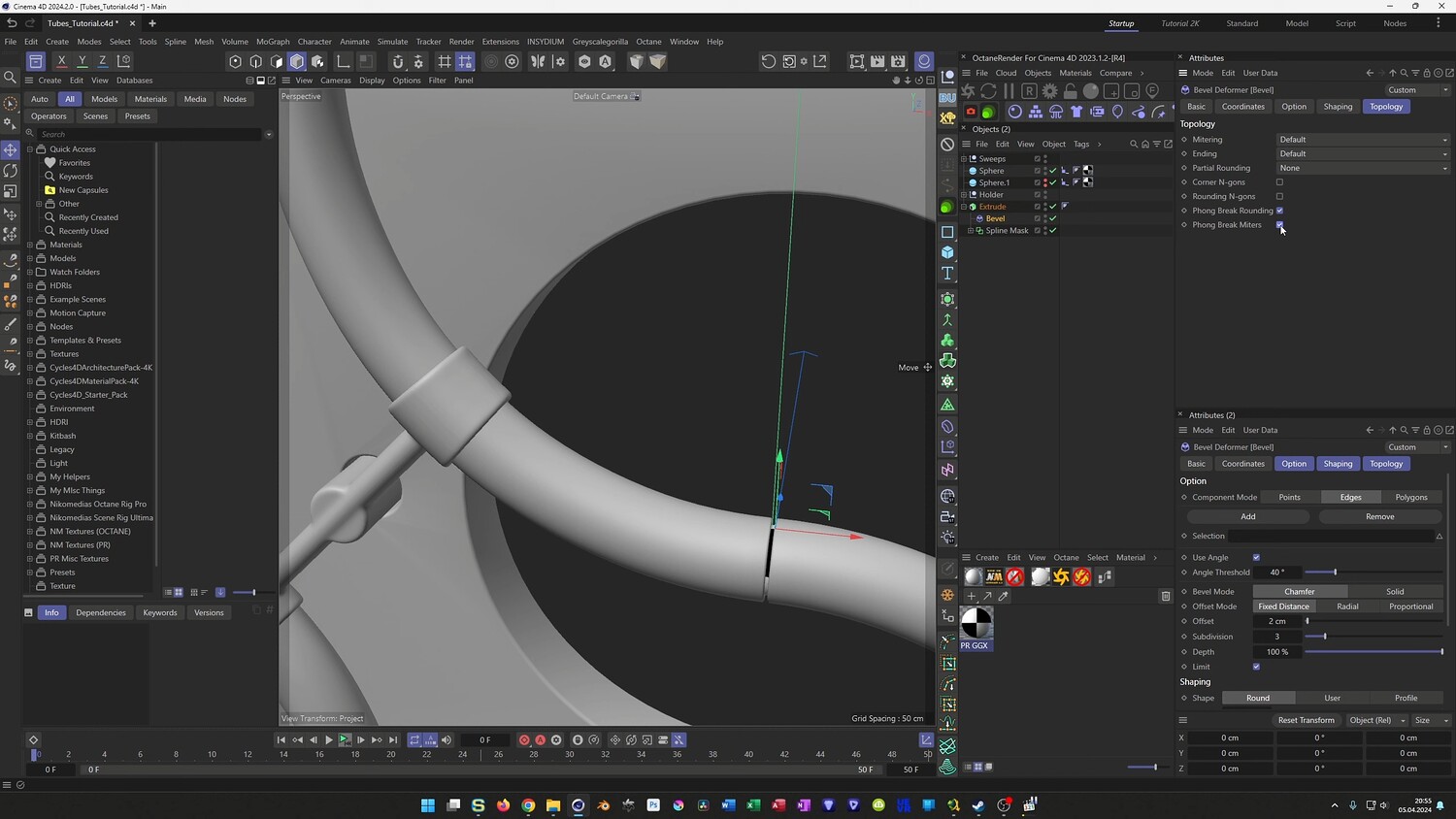Toggle the Bevel deformer enable checkmark
1456x819 pixels.
tap(1053, 218)
